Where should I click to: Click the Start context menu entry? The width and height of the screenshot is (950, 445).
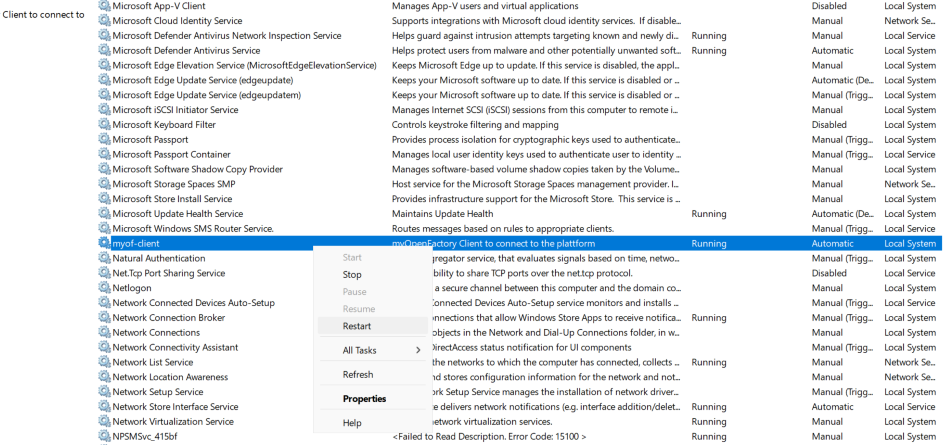click(x=373, y=258)
